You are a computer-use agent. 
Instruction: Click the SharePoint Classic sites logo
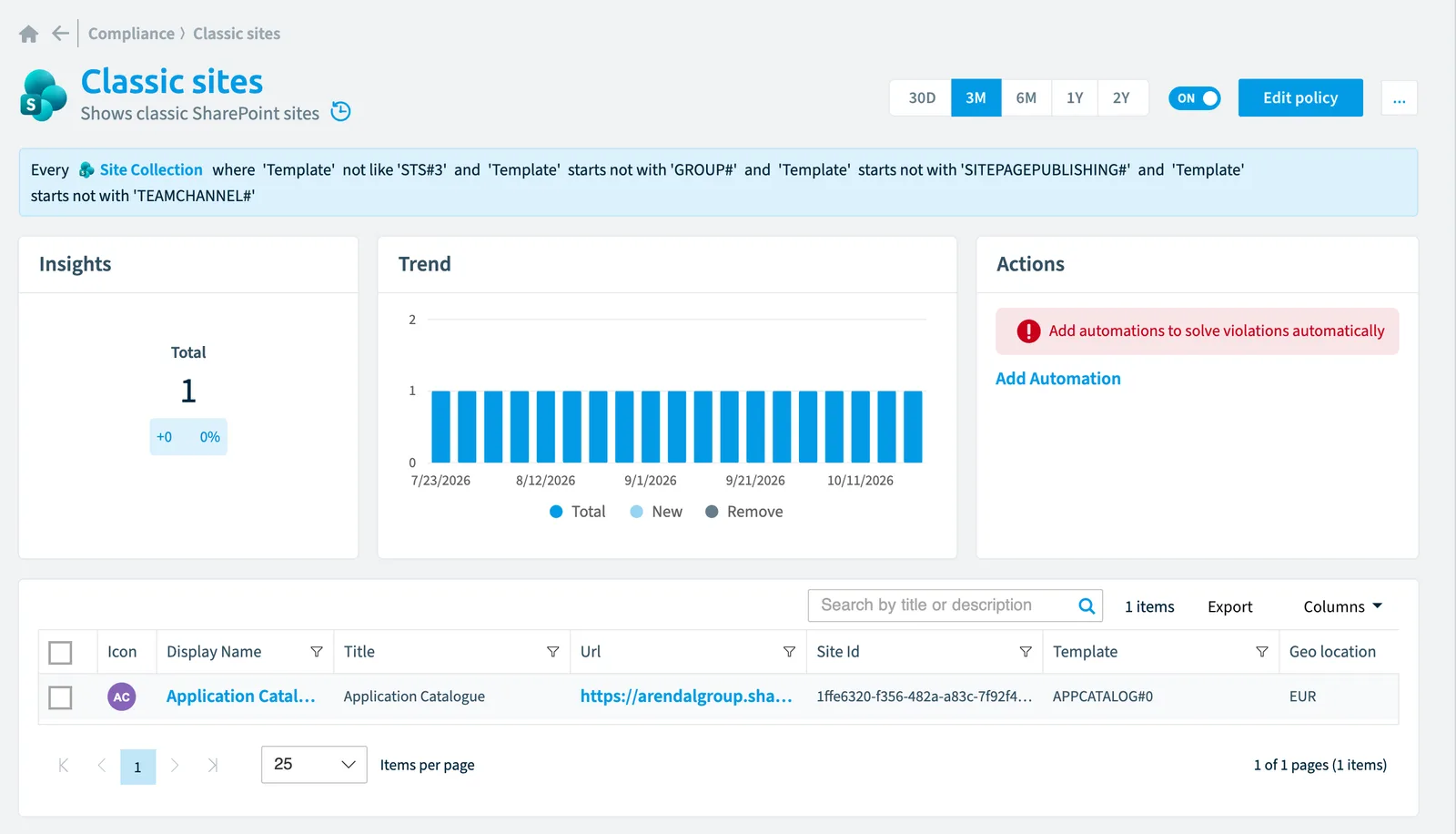[x=44, y=96]
